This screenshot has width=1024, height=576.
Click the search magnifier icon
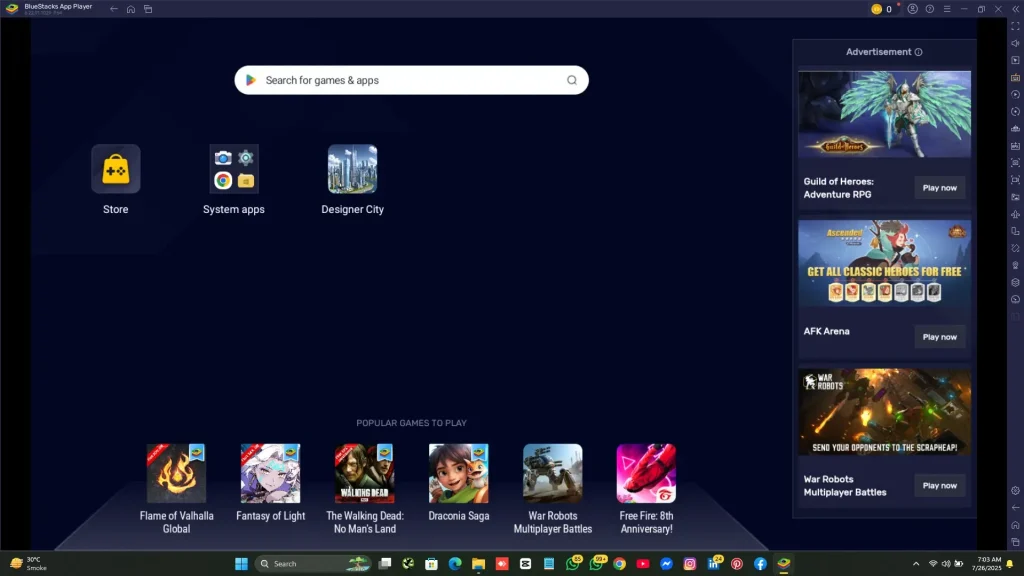[x=571, y=80]
